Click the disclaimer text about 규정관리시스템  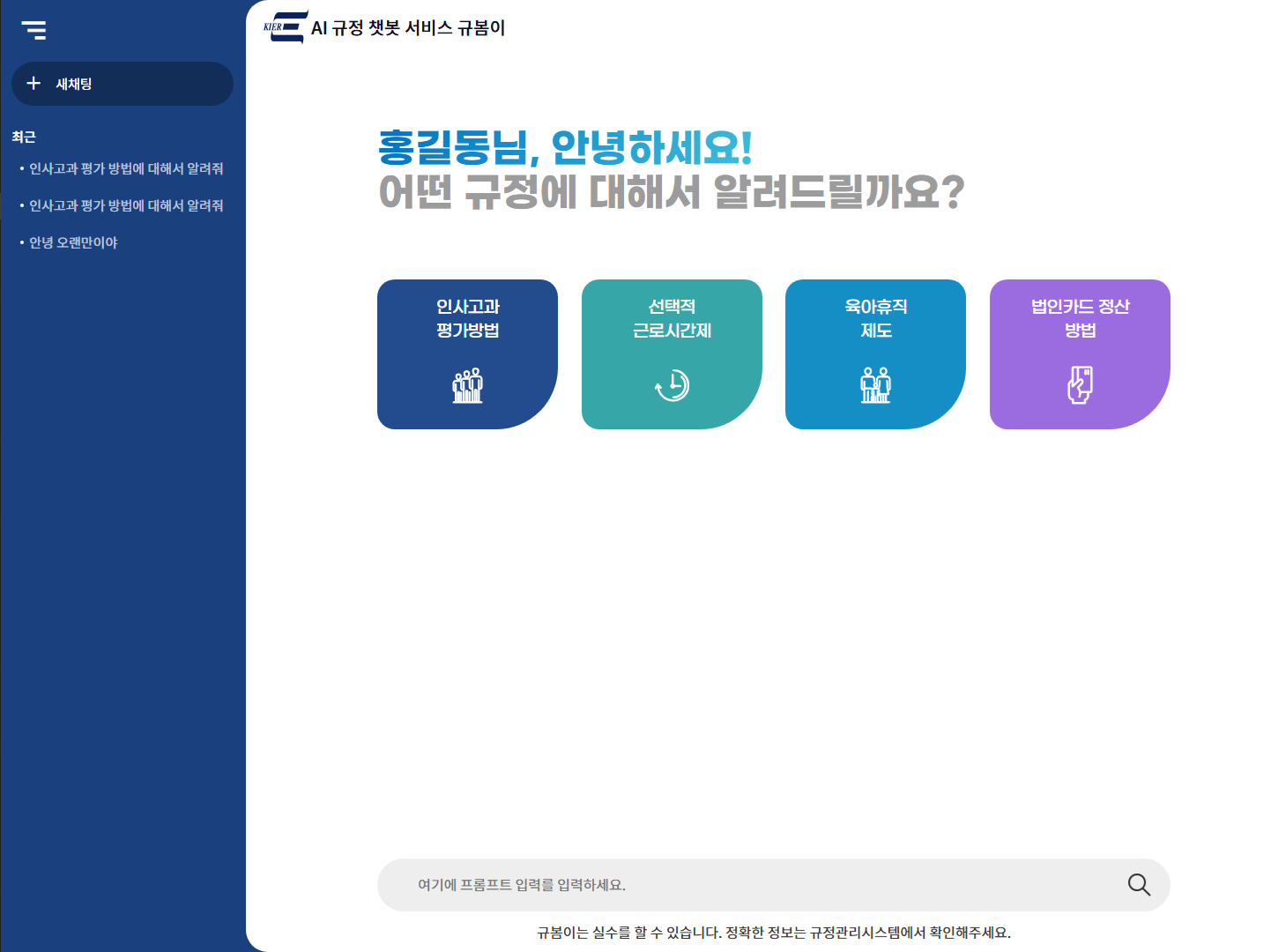point(774,933)
